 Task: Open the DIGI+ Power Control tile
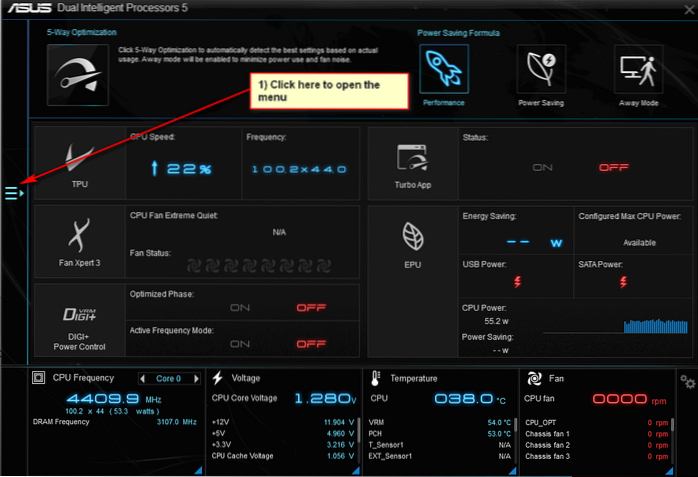[80, 322]
